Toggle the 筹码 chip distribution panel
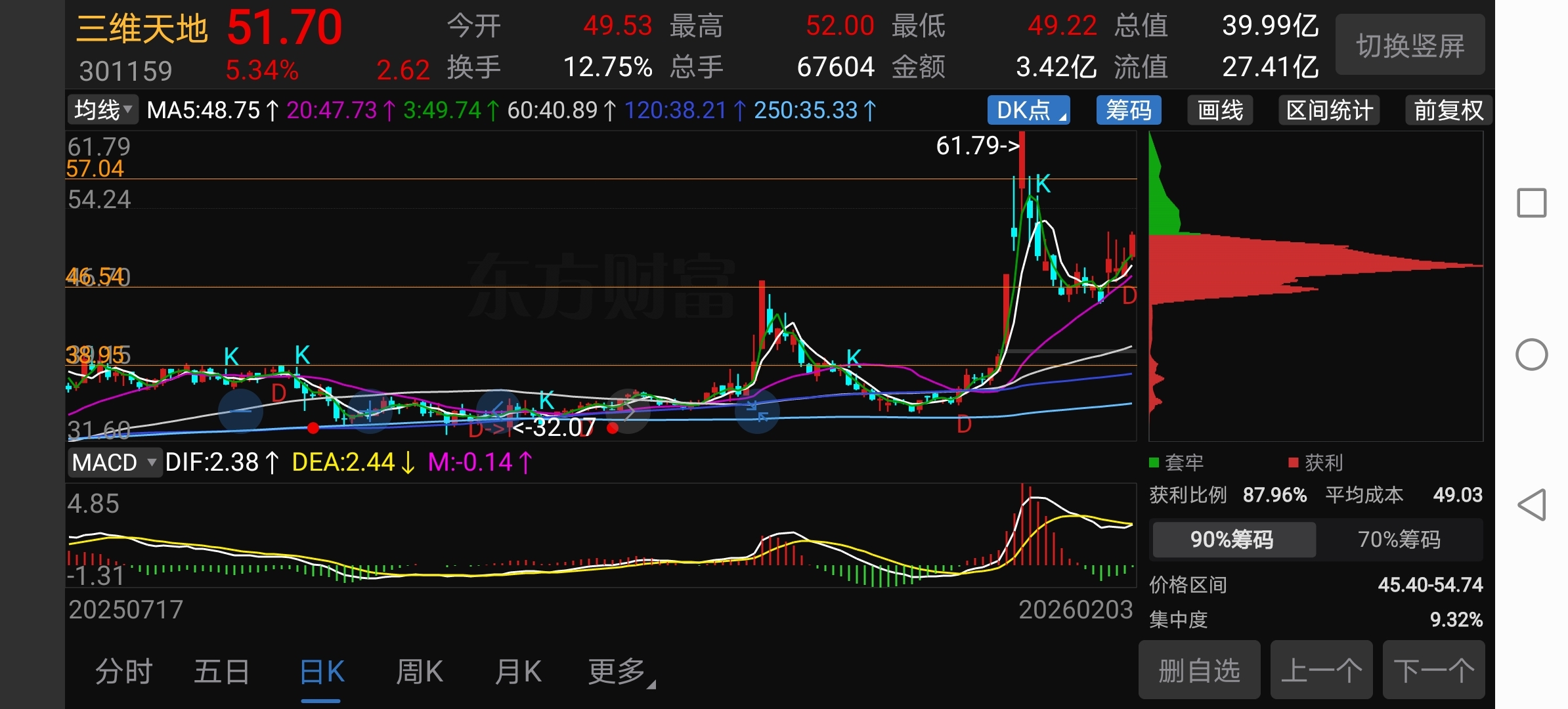The height and width of the screenshot is (709, 1568). 1128,110
